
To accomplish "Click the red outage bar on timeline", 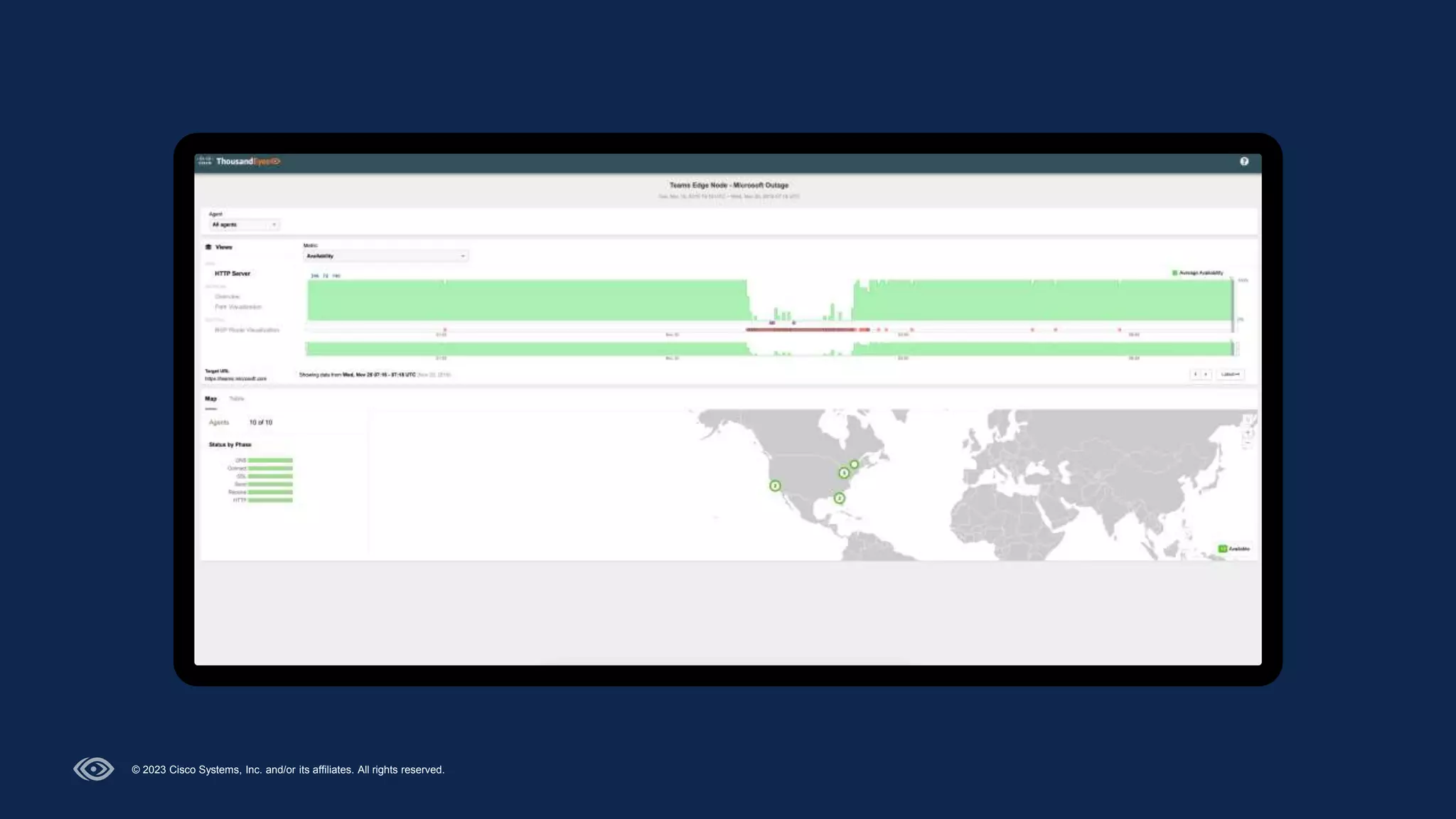I will tap(803, 330).
